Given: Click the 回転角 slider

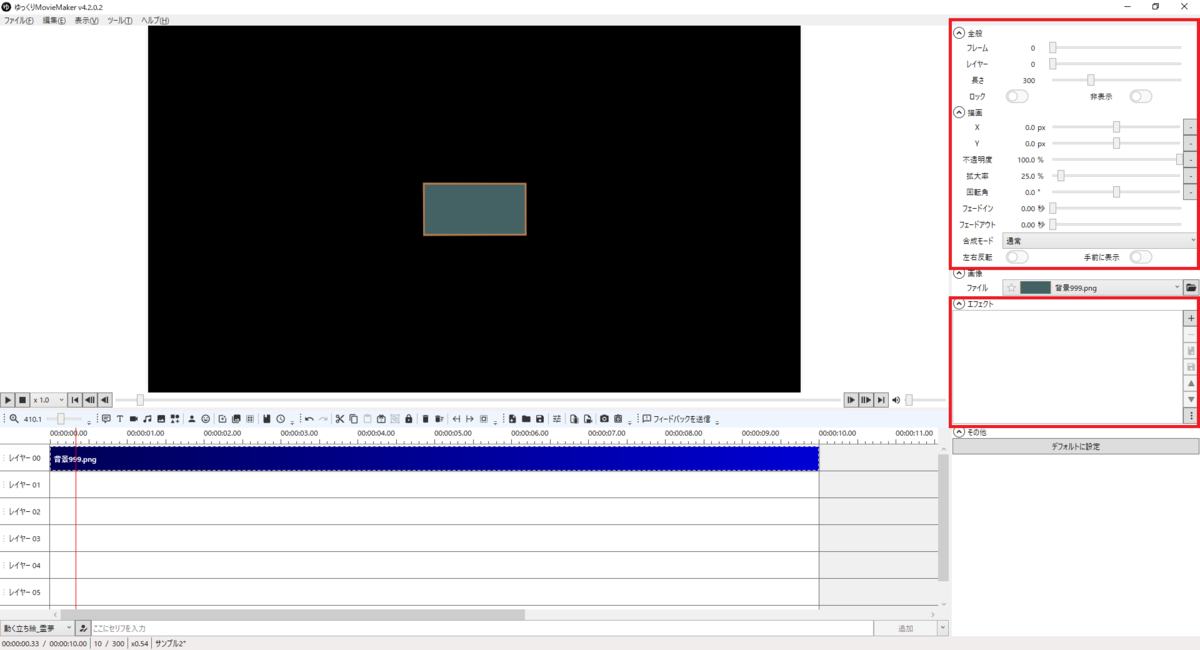Looking at the screenshot, I should tap(1116, 192).
